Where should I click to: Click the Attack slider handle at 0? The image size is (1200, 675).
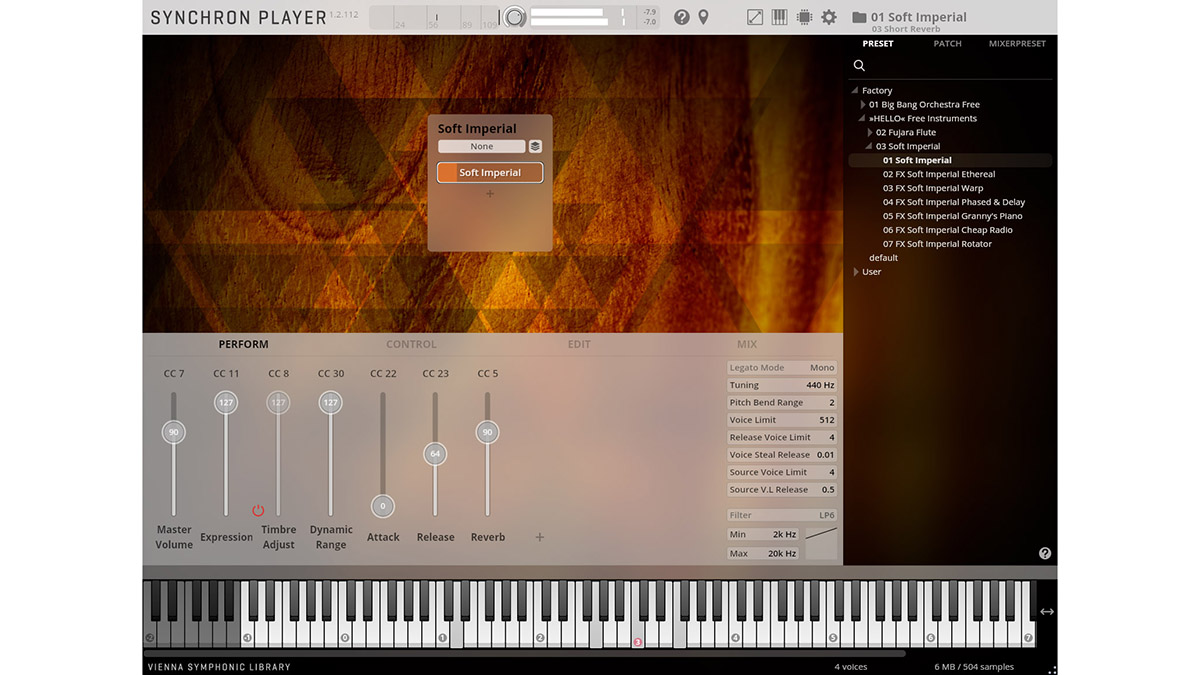[383, 506]
